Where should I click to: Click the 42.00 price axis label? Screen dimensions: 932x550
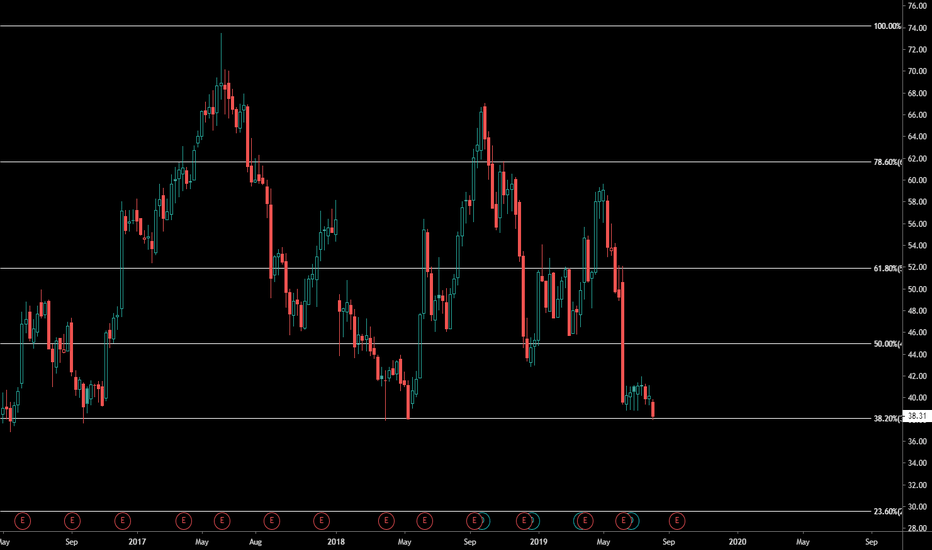[x=917, y=376]
